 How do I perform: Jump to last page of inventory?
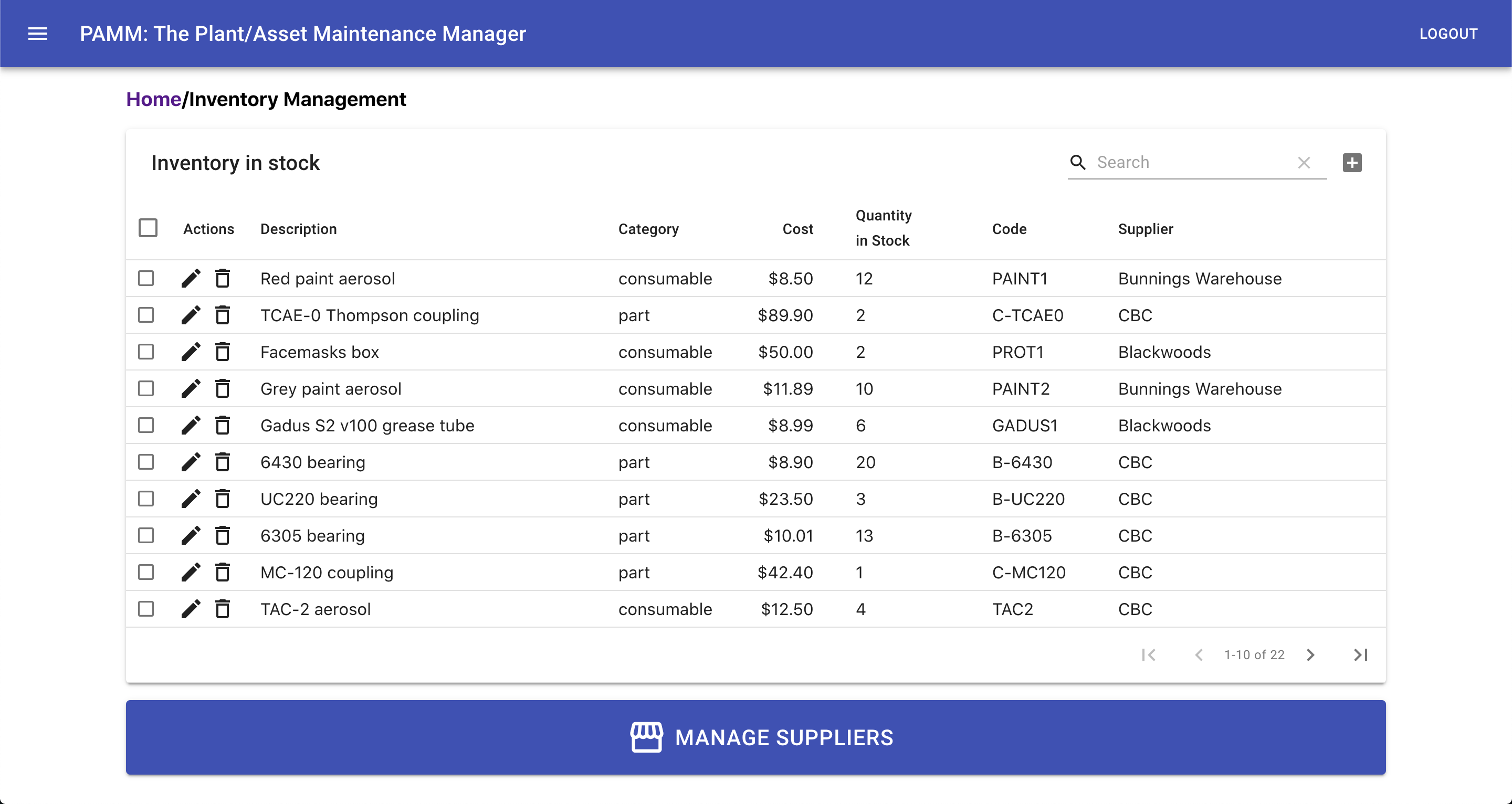[1360, 655]
